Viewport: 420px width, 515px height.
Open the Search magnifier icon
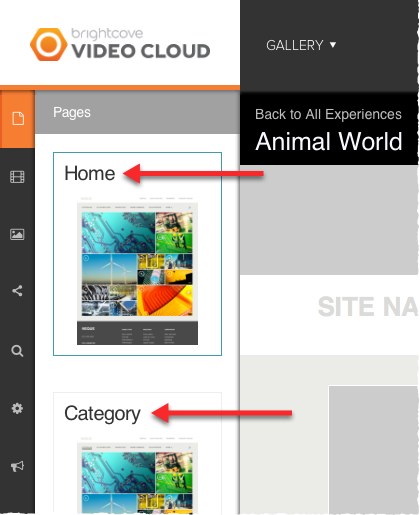coord(17,351)
